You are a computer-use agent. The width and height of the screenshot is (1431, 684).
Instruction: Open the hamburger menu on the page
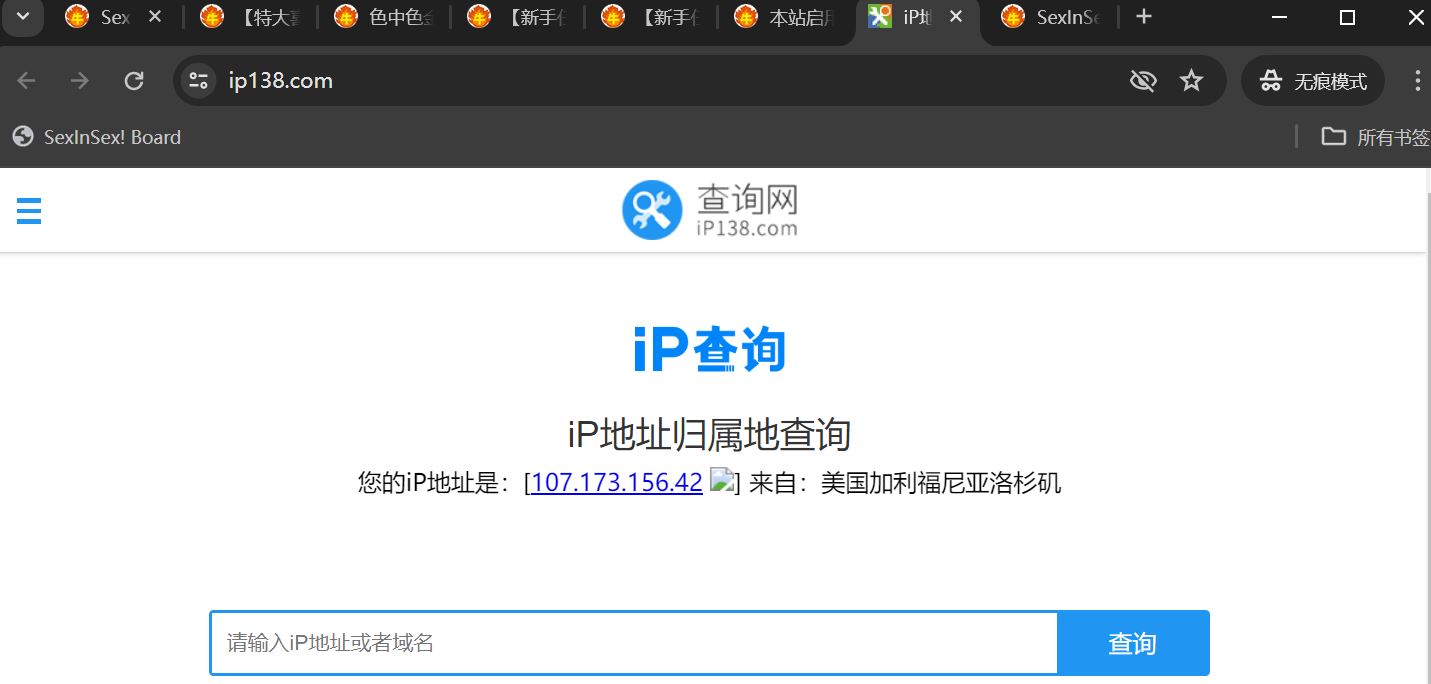click(29, 211)
